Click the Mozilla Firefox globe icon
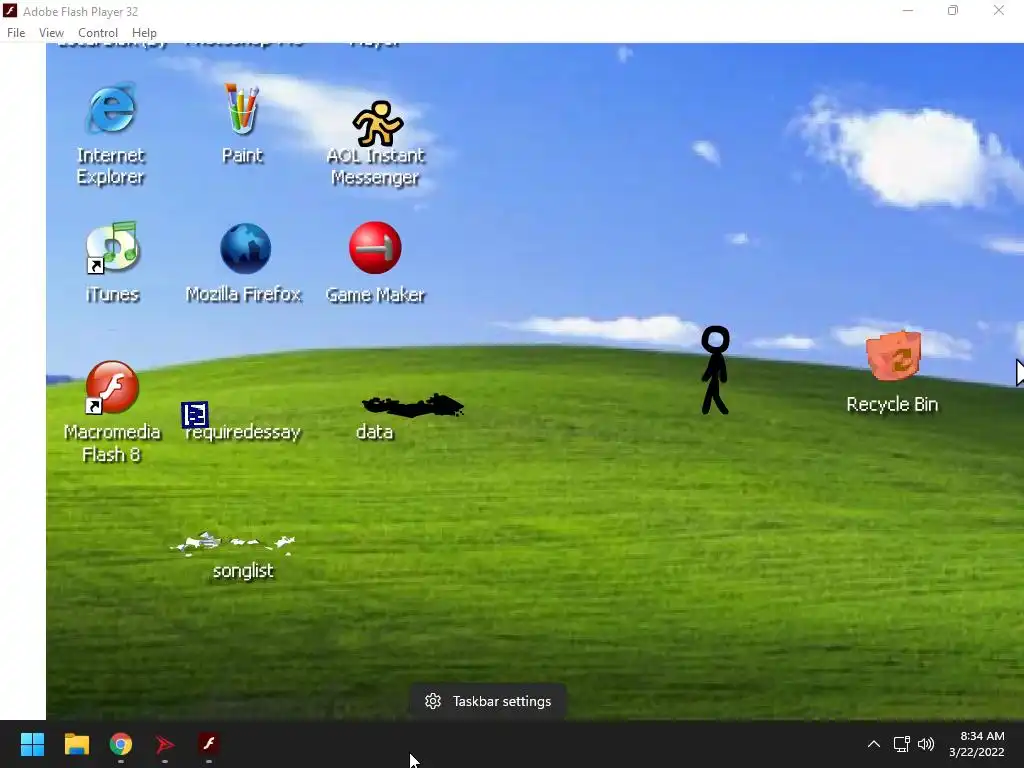 pos(246,248)
